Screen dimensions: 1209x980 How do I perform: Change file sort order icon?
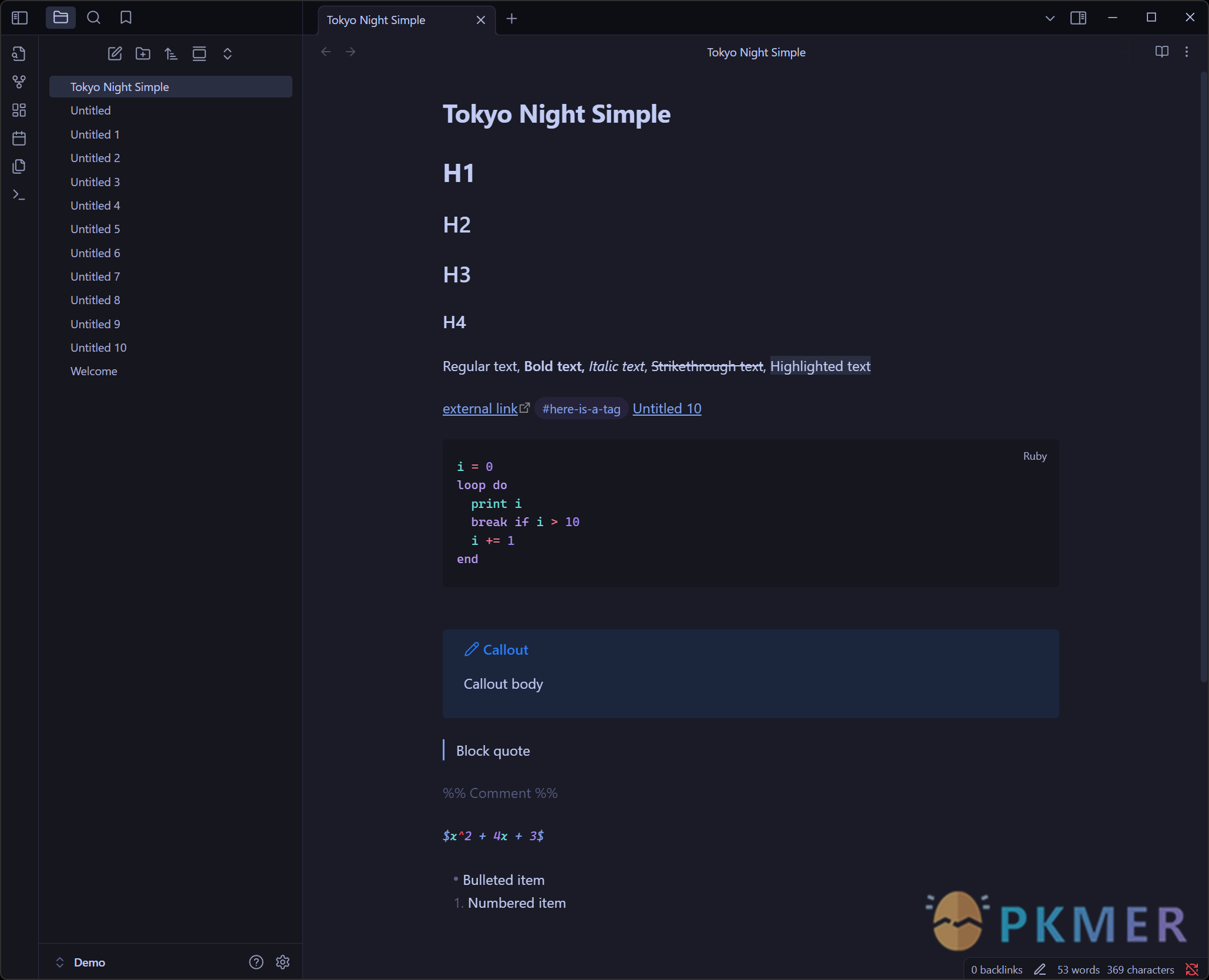point(171,53)
